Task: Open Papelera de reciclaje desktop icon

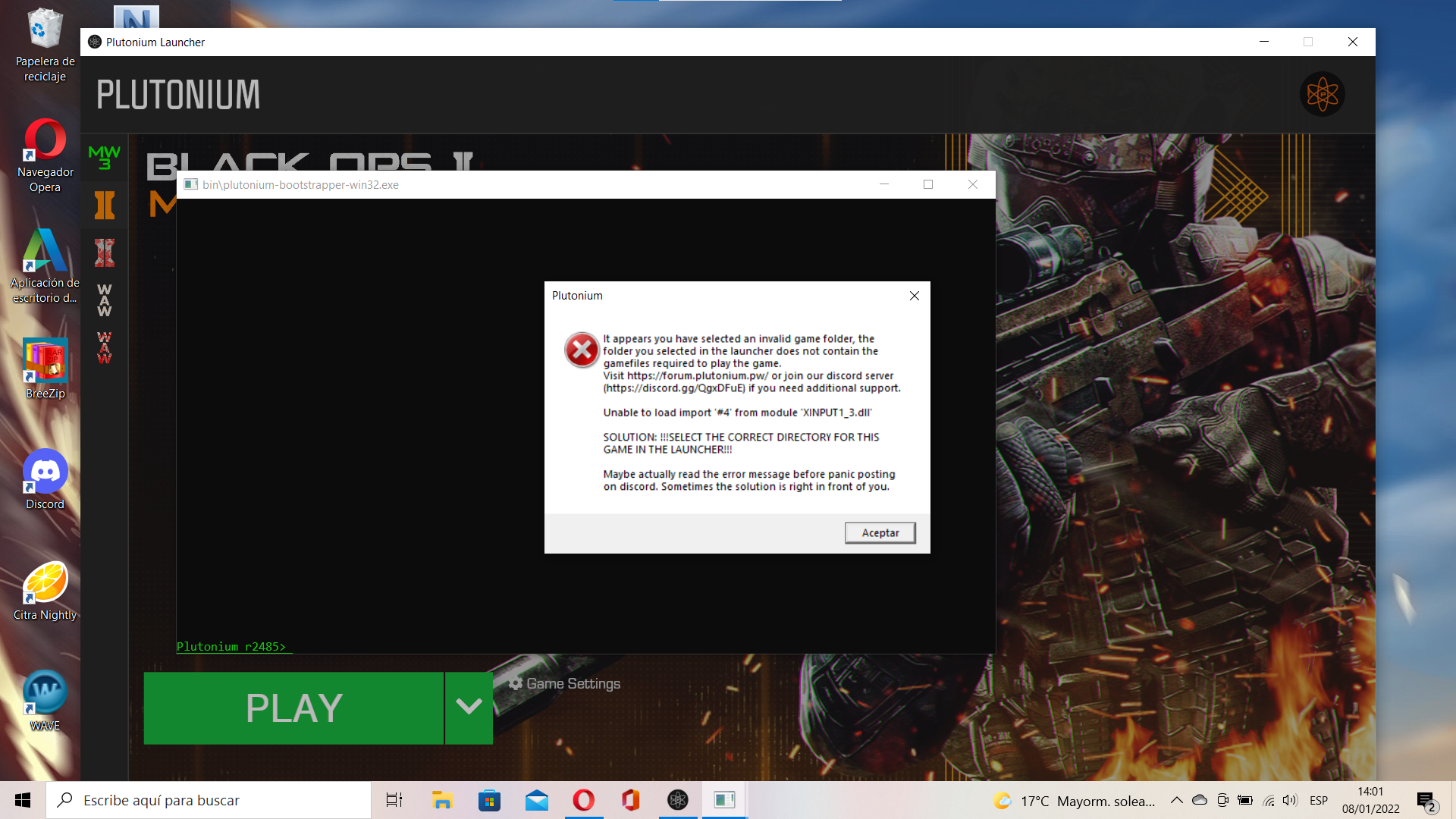Action: click(x=45, y=45)
